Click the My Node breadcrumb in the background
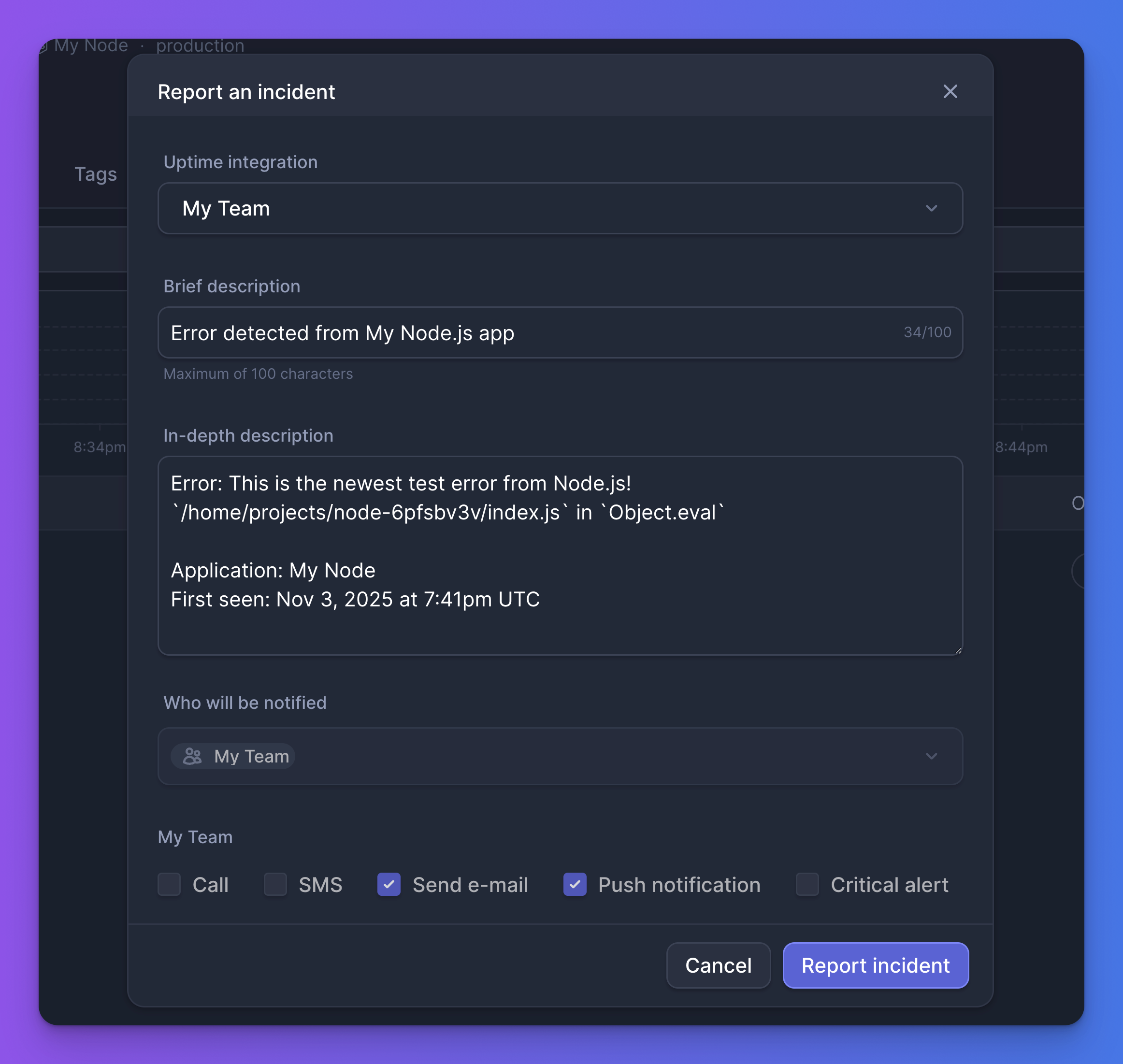 tap(91, 45)
